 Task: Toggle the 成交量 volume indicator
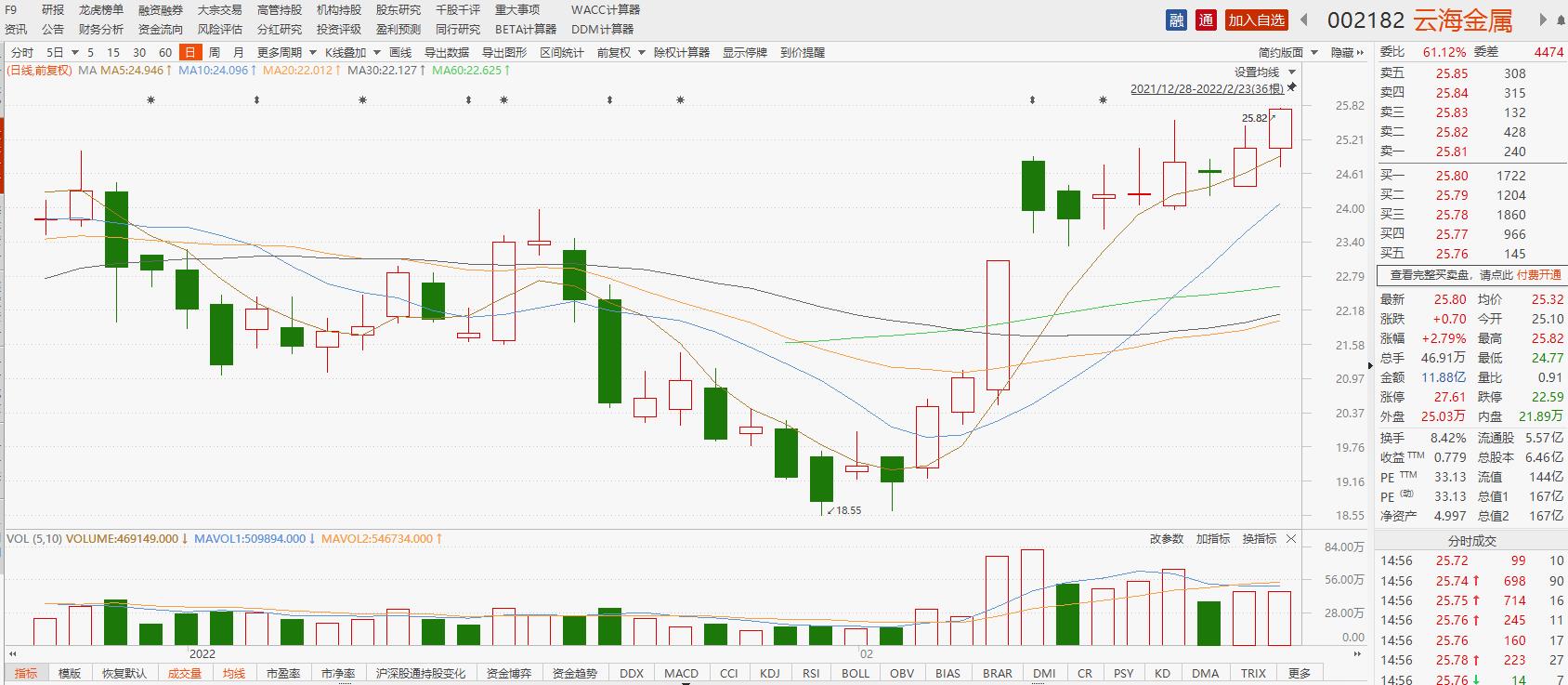click(x=184, y=673)
